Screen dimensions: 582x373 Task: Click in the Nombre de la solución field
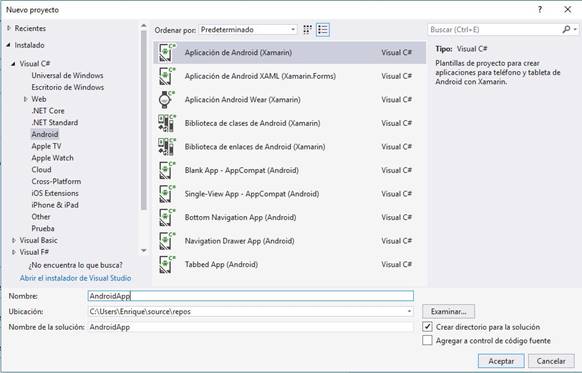(251, 327)
